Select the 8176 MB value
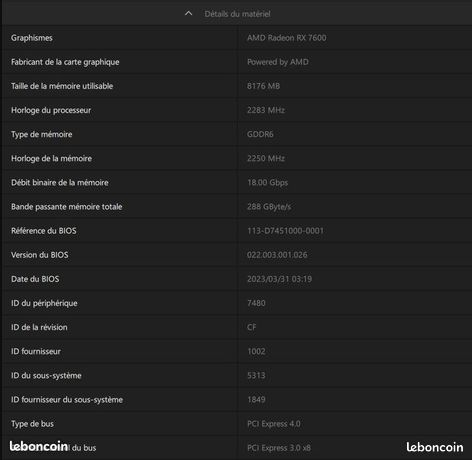 (263, 86)
